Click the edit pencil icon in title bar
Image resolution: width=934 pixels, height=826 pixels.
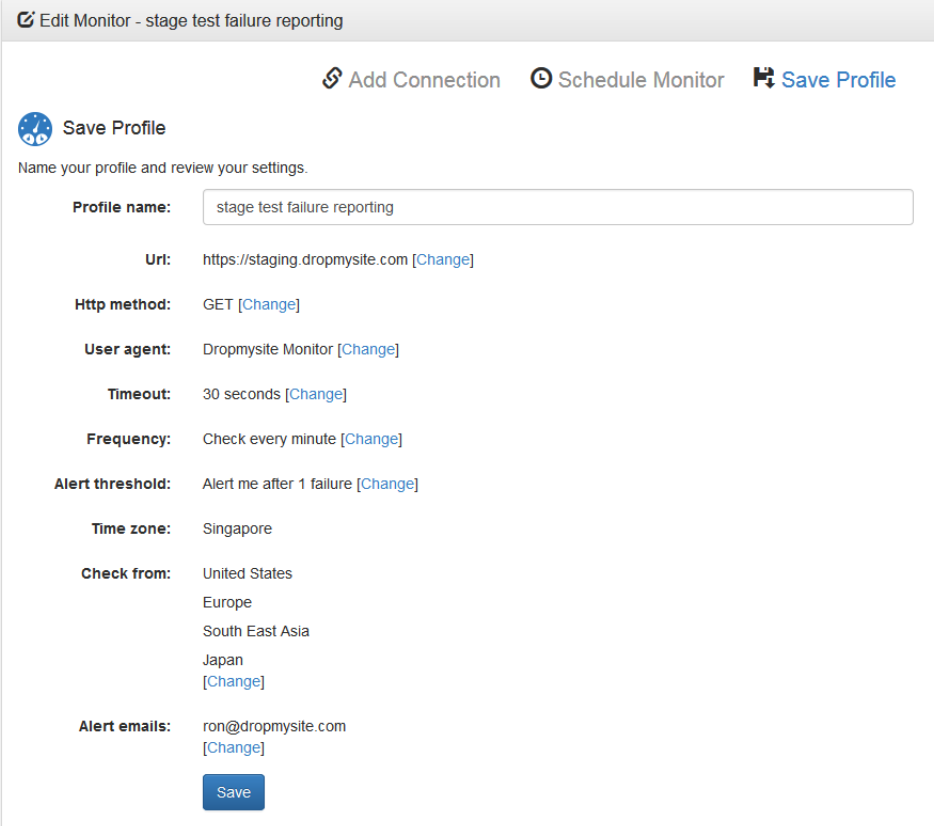26,20
